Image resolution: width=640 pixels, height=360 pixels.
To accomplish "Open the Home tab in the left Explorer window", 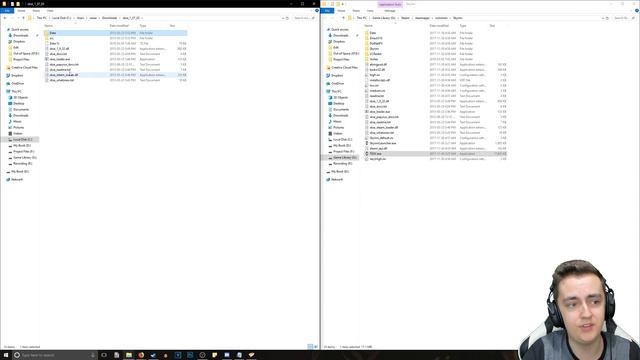I will click(x=21, y=11).
